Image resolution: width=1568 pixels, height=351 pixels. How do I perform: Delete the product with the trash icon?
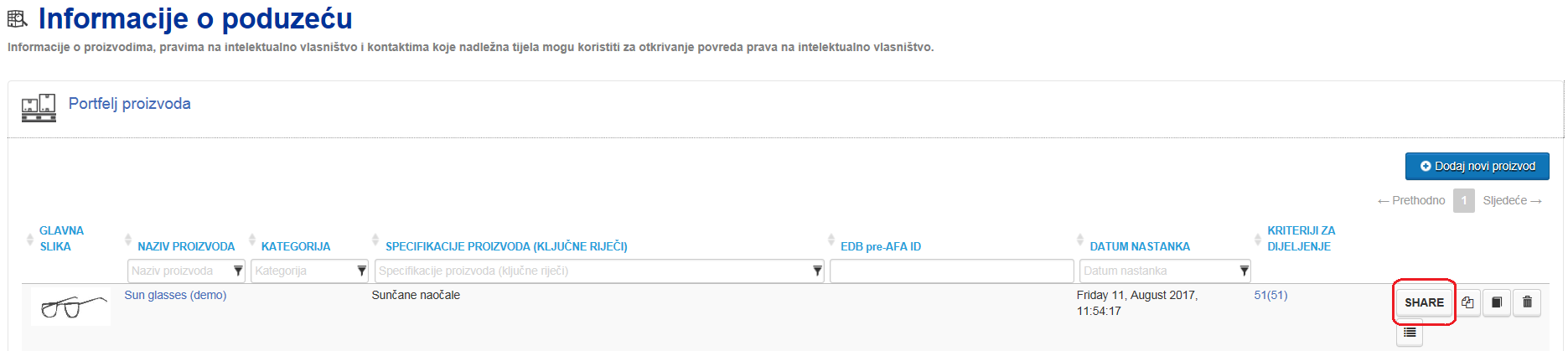(1527, 302)
